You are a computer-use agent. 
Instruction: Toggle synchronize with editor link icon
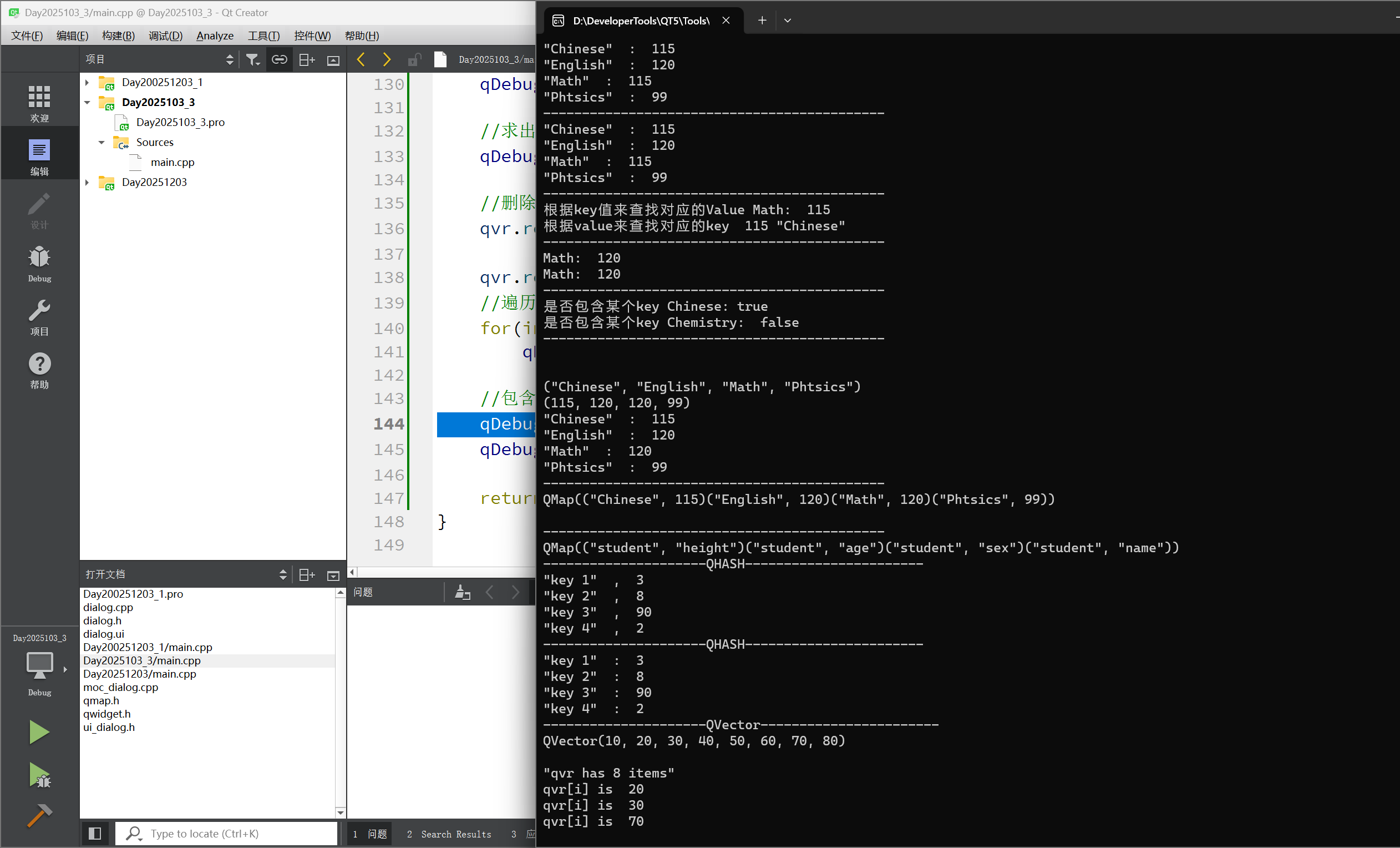point(279,60)
